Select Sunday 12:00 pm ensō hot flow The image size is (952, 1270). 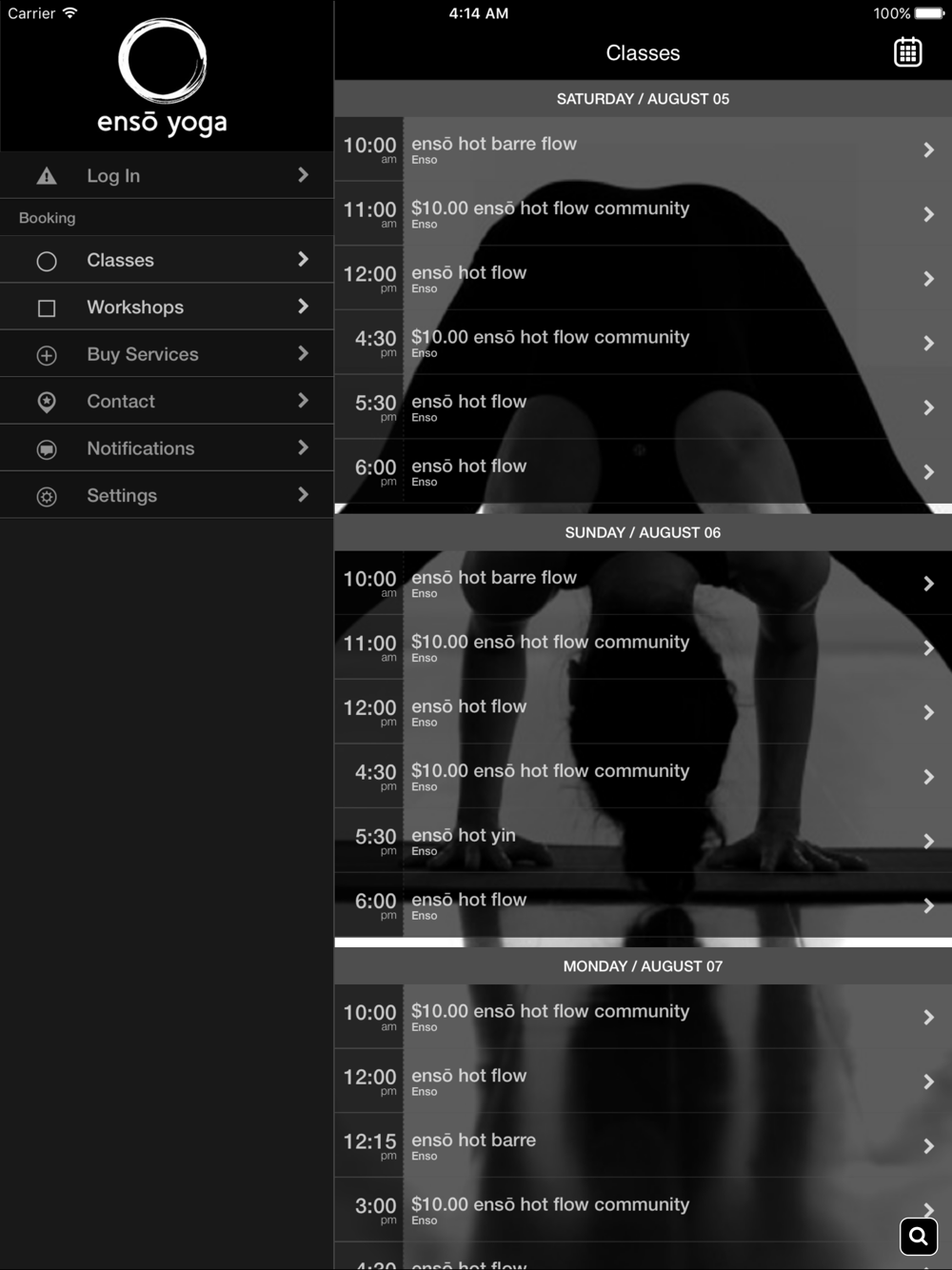click(643, 712)
